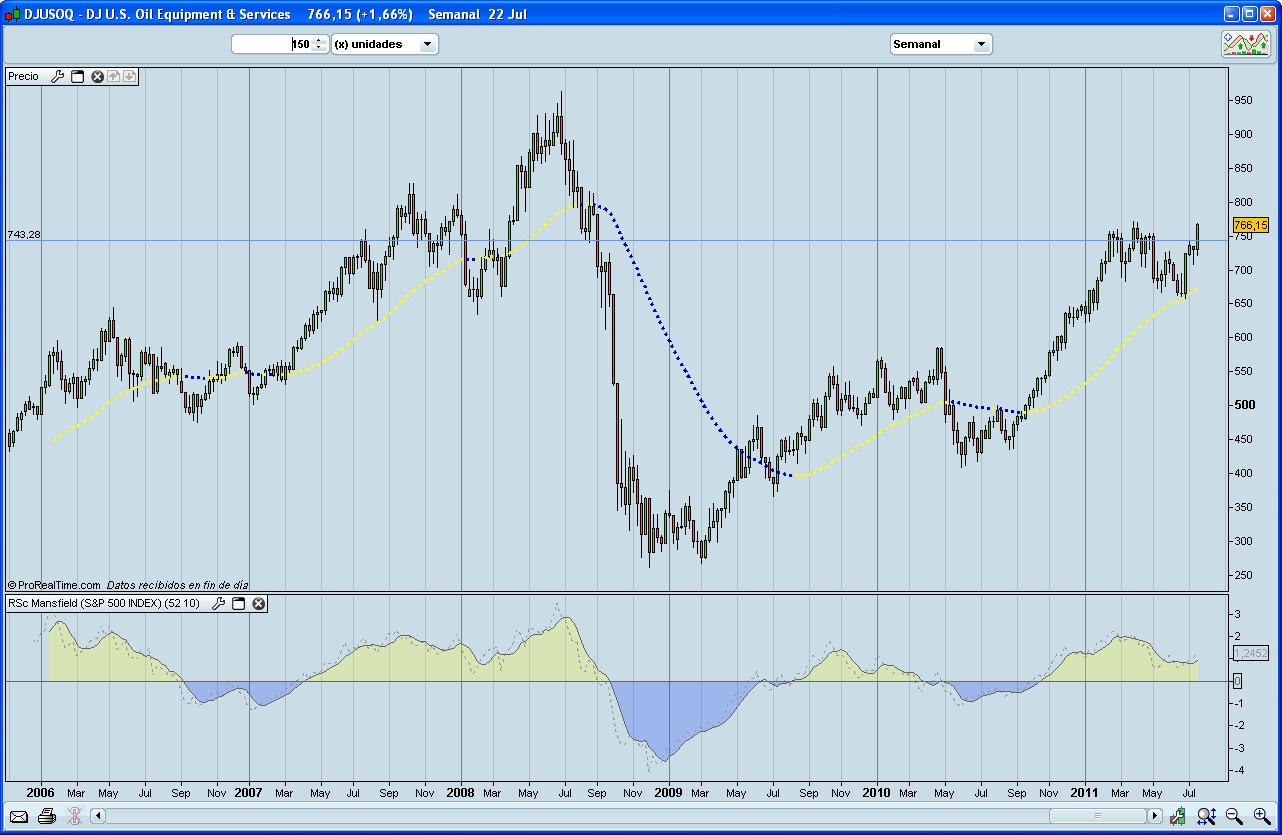Expand the '(x) unidades' dropdown
The height and width of the screenshot is (835, 1282).
tap(427, 44)
